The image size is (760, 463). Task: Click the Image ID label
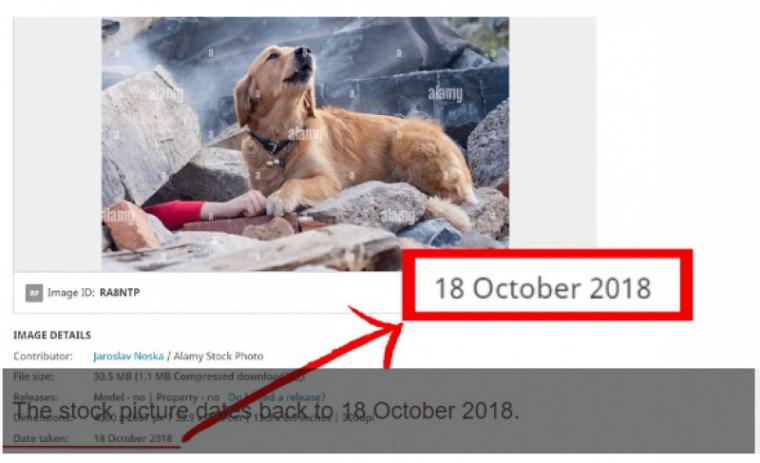click(71, 292)
